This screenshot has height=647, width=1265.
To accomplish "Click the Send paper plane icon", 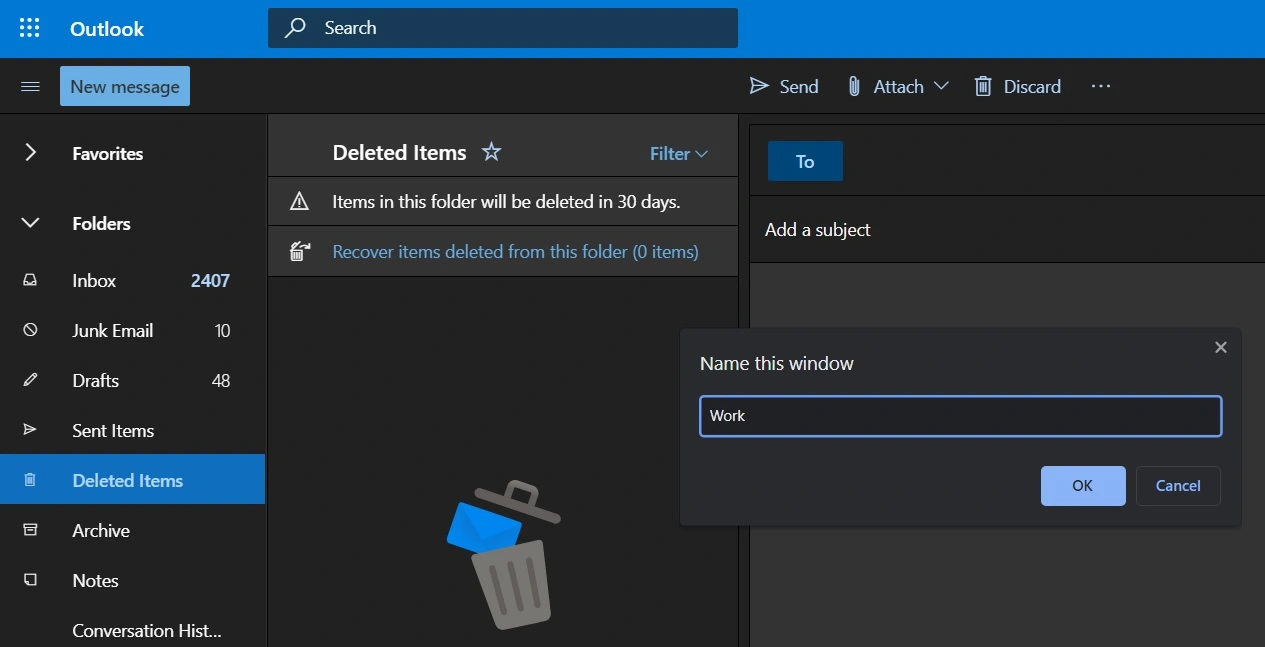I will [x=759, y=86].
